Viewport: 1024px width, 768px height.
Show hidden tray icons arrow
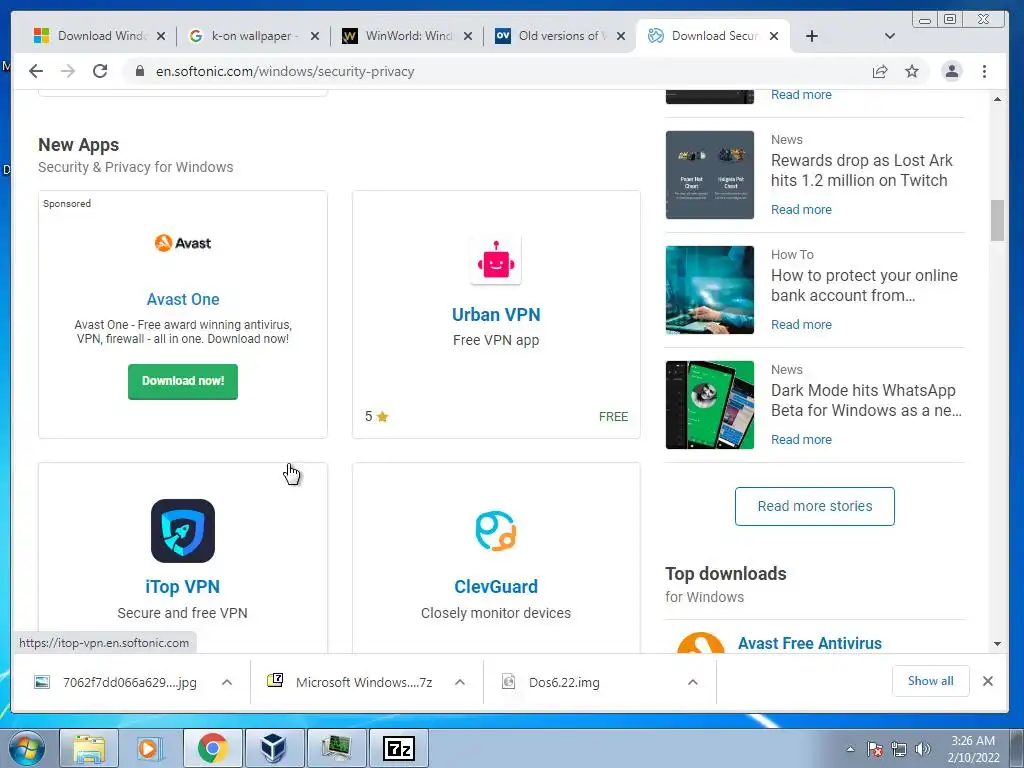[x=850, y=749]
